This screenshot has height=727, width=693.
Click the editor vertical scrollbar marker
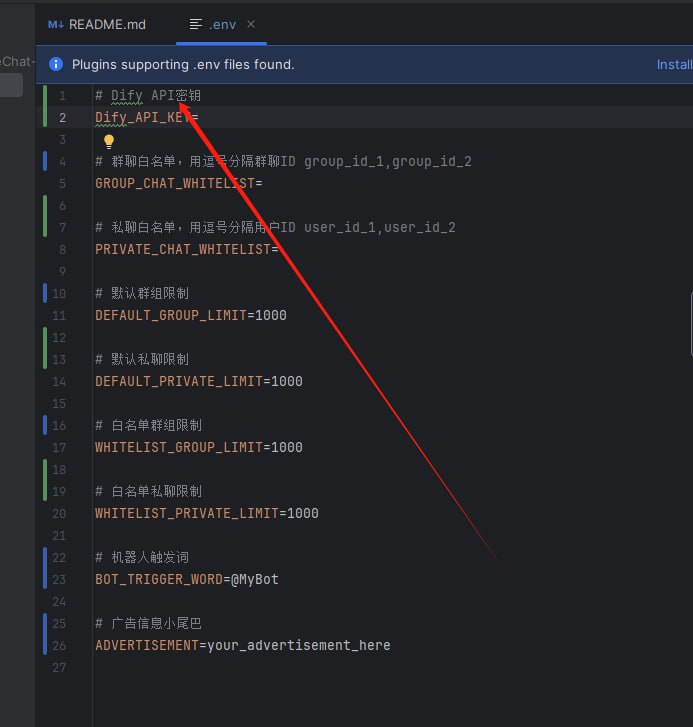[x=690, y=323]
